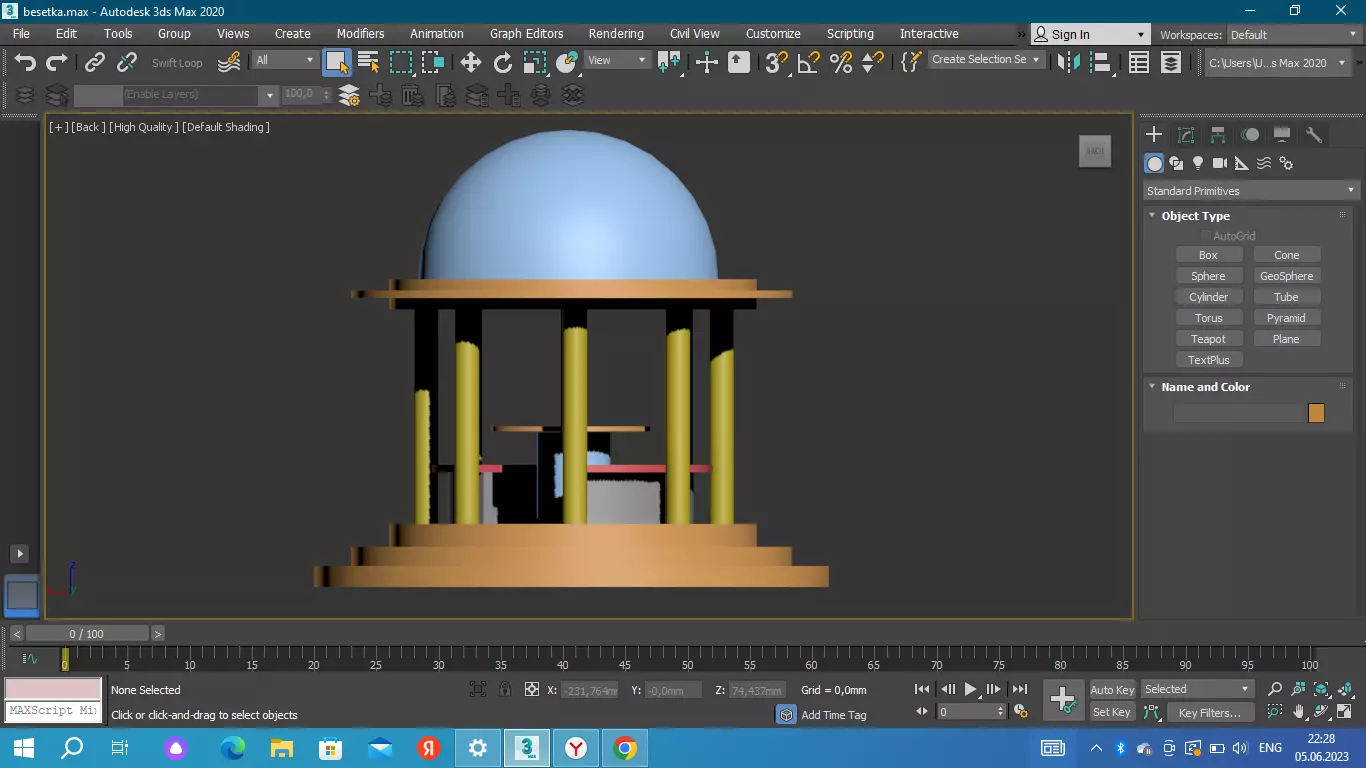Open Create Selection Set dropdown

click(x=986, y=60)
